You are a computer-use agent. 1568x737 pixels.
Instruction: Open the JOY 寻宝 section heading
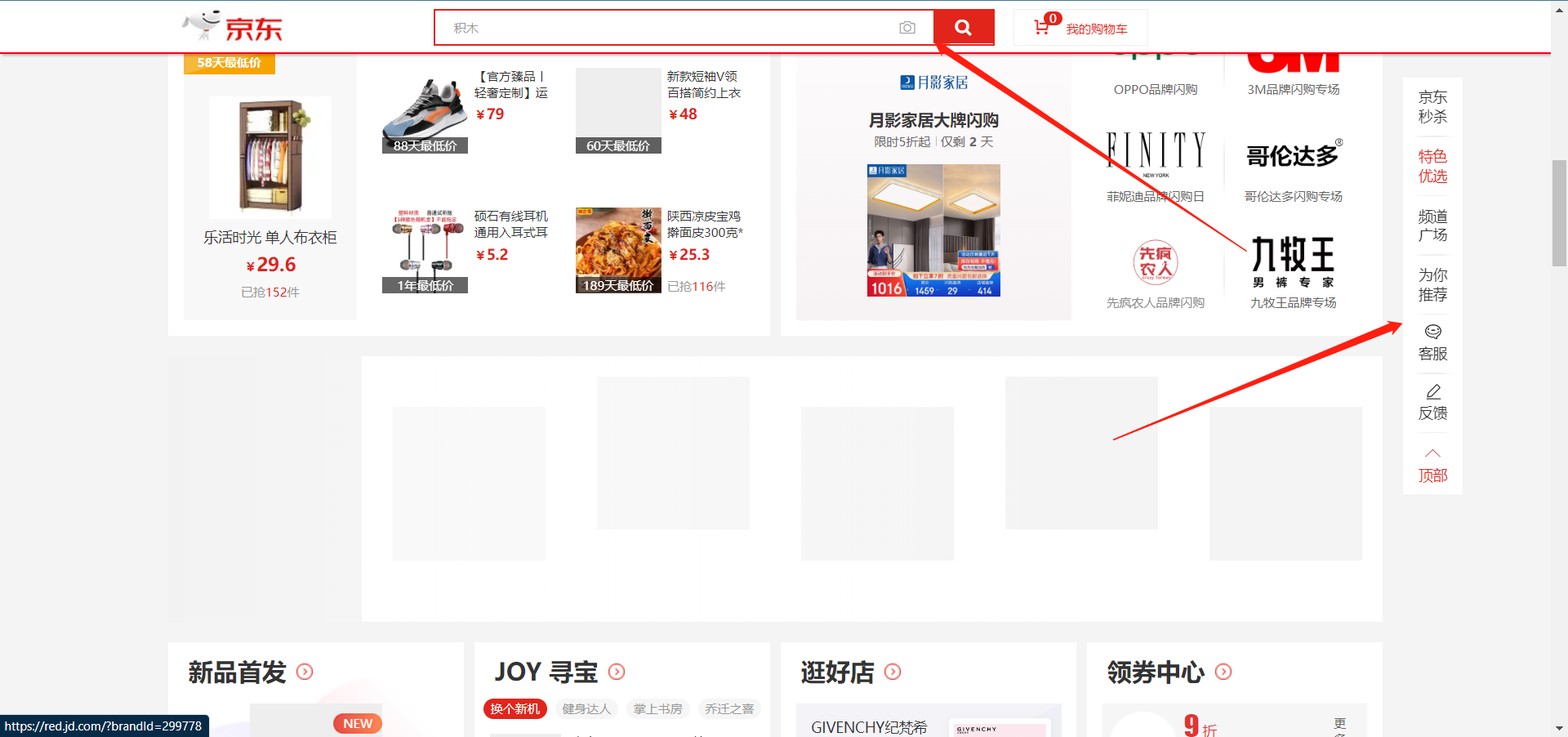(546, 672)
